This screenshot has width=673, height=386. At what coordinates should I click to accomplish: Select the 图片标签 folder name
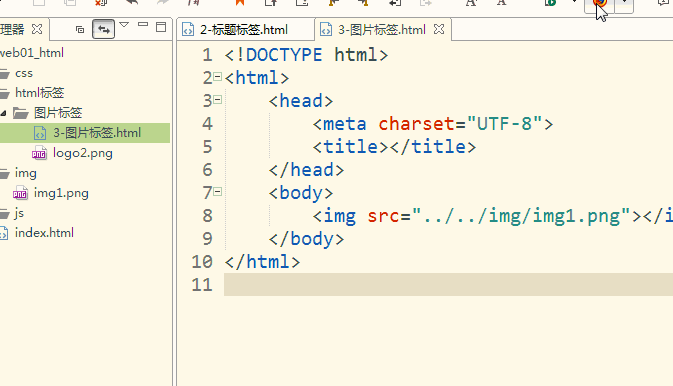(58, 113)
